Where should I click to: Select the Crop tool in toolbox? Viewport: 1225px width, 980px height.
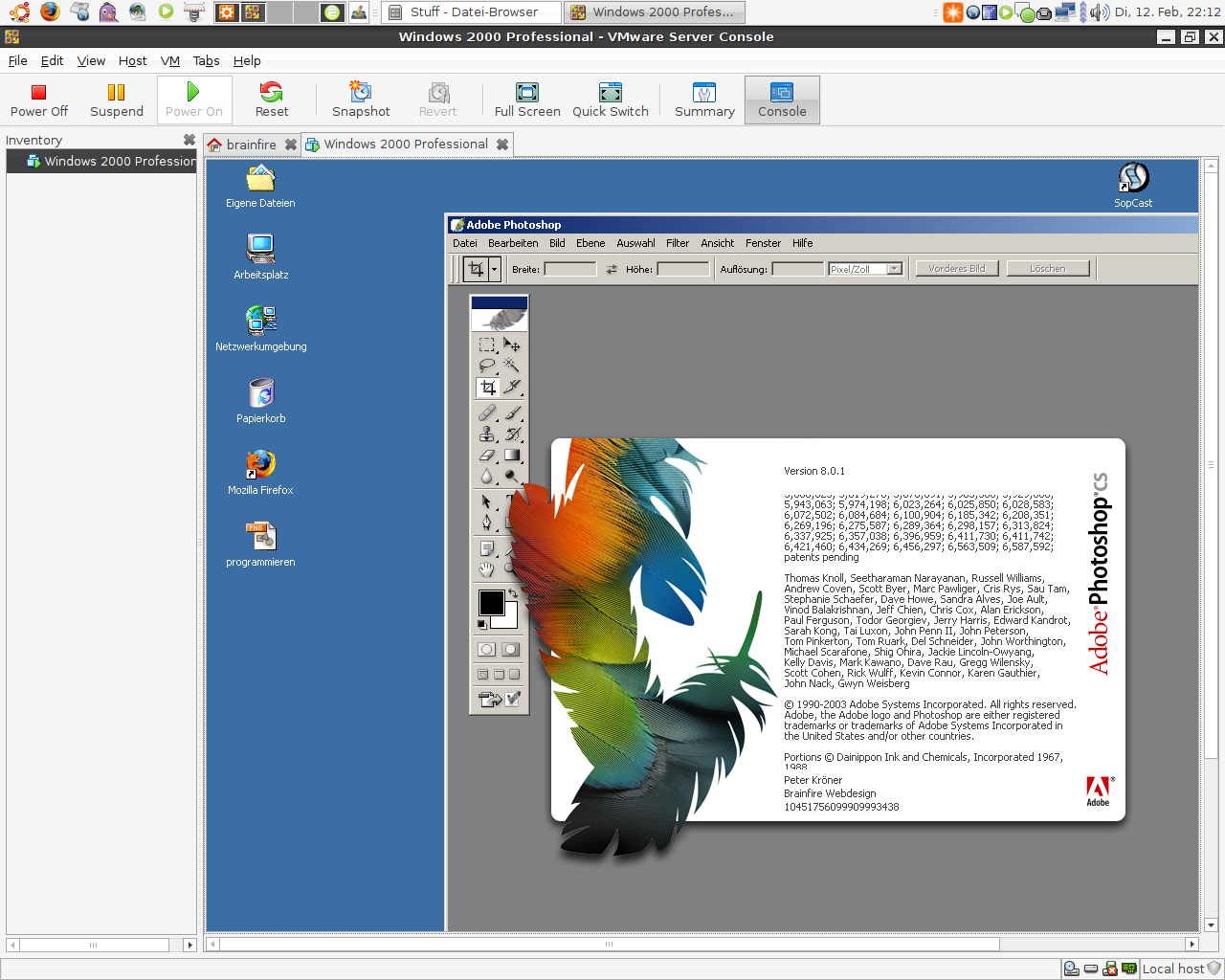tap(487, 388)
